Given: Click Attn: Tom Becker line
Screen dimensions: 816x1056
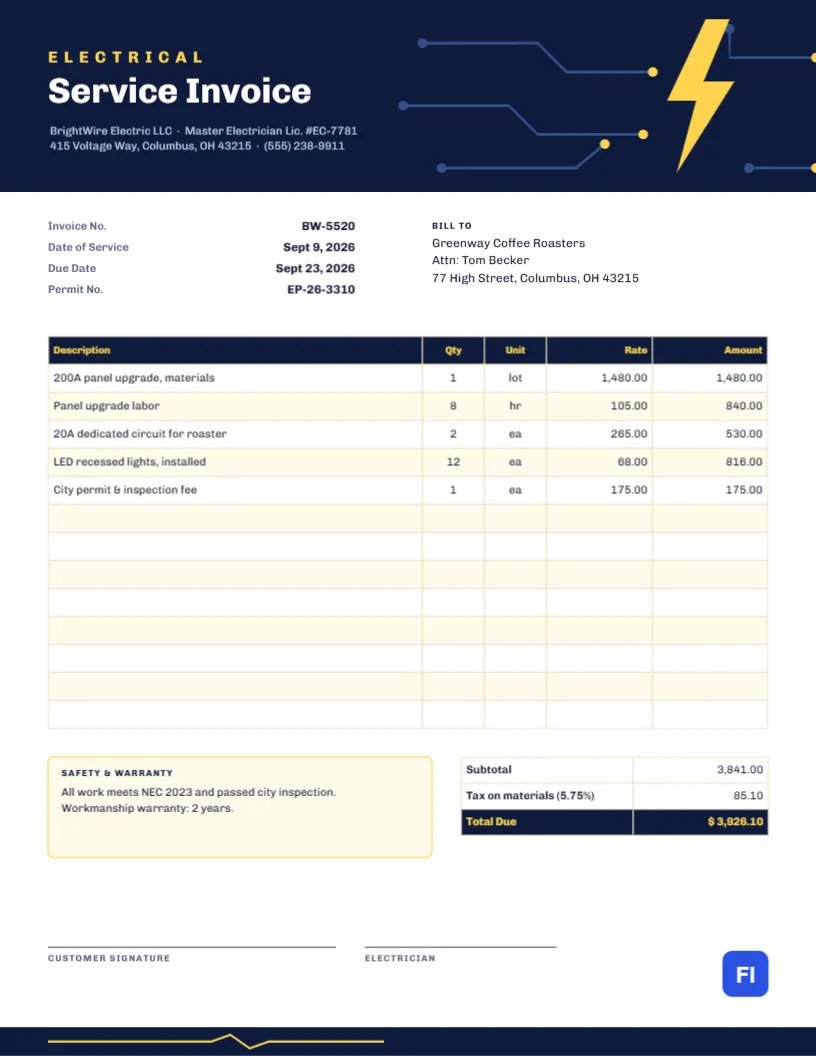Looking at the screenshot, I should [480, 260].
